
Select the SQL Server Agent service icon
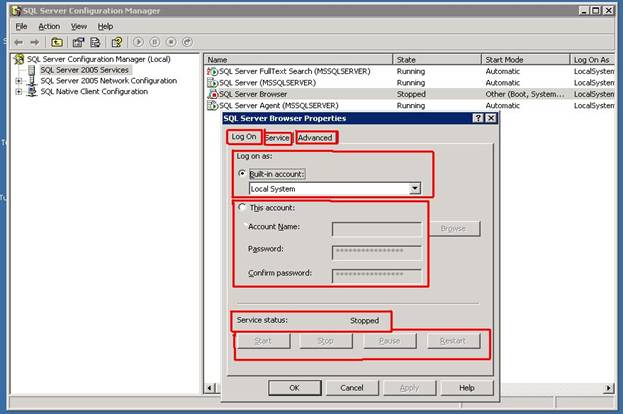(x=212, y=105)
